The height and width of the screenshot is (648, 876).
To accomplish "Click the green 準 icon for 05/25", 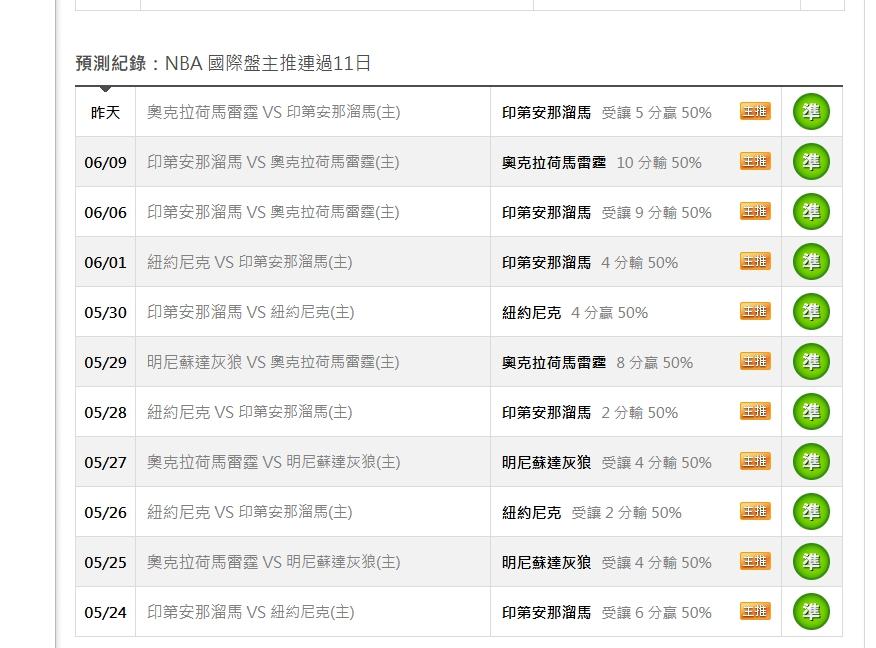I will point(811,561).
